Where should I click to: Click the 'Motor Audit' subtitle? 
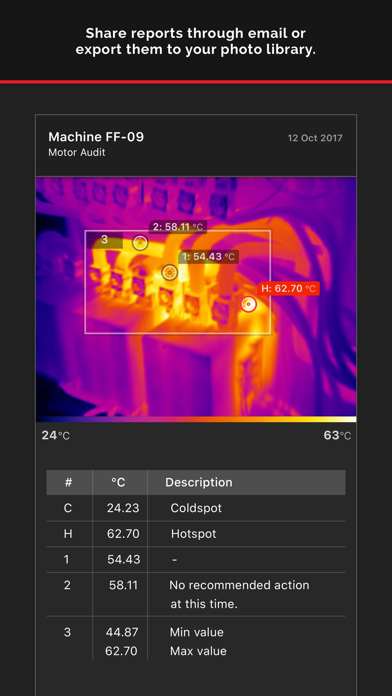point(77,152)
